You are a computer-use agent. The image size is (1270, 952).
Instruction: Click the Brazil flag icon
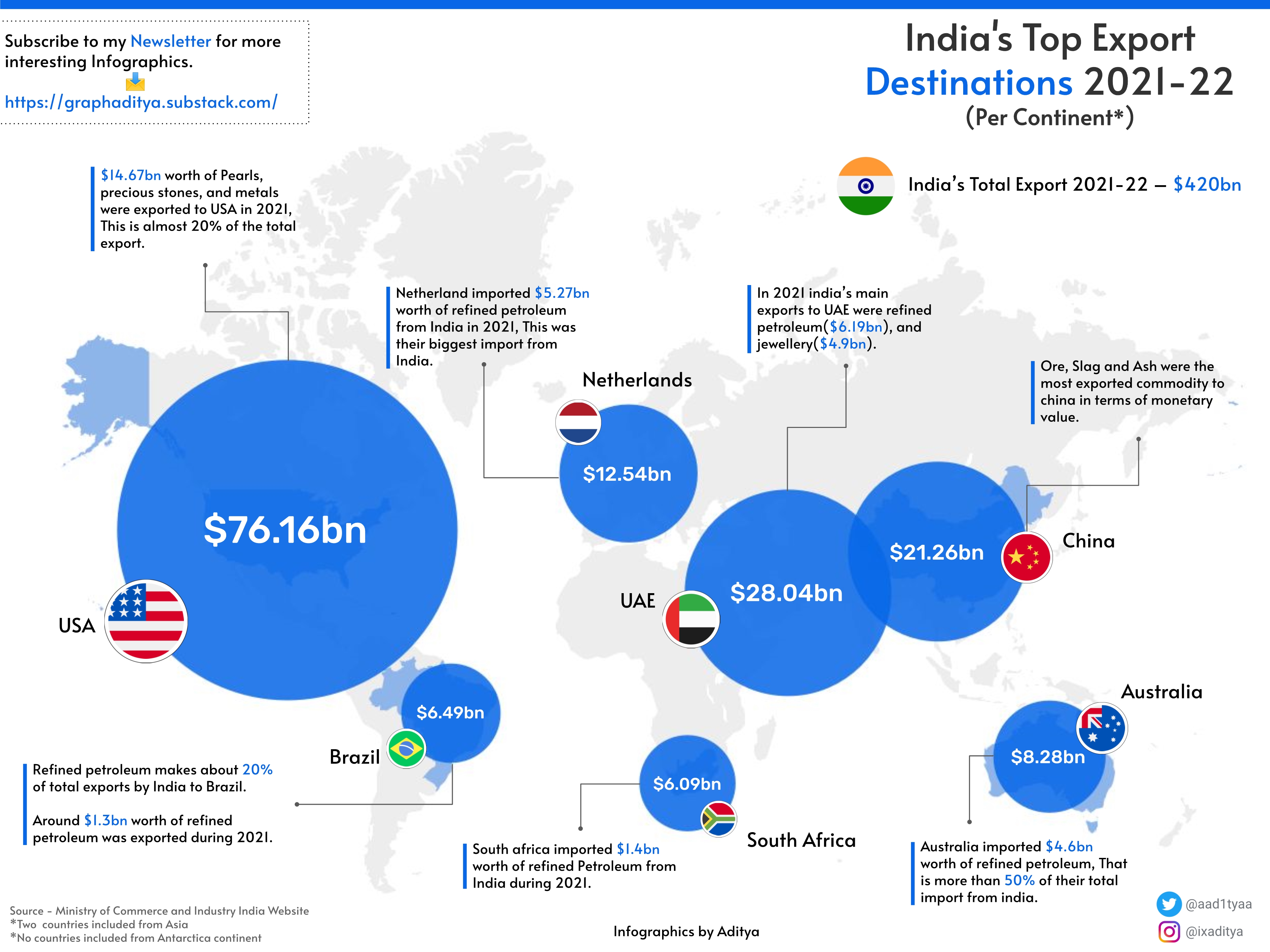(406, 748)
